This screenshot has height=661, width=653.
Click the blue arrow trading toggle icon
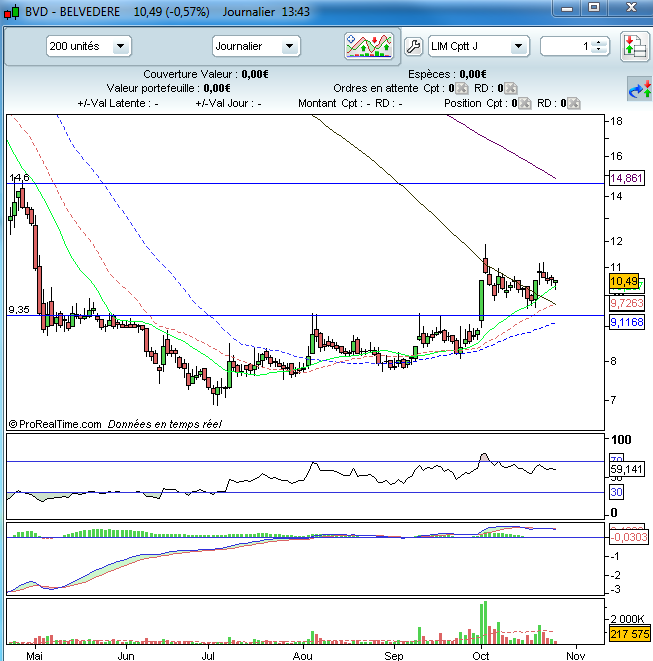[x=639, y=89]
